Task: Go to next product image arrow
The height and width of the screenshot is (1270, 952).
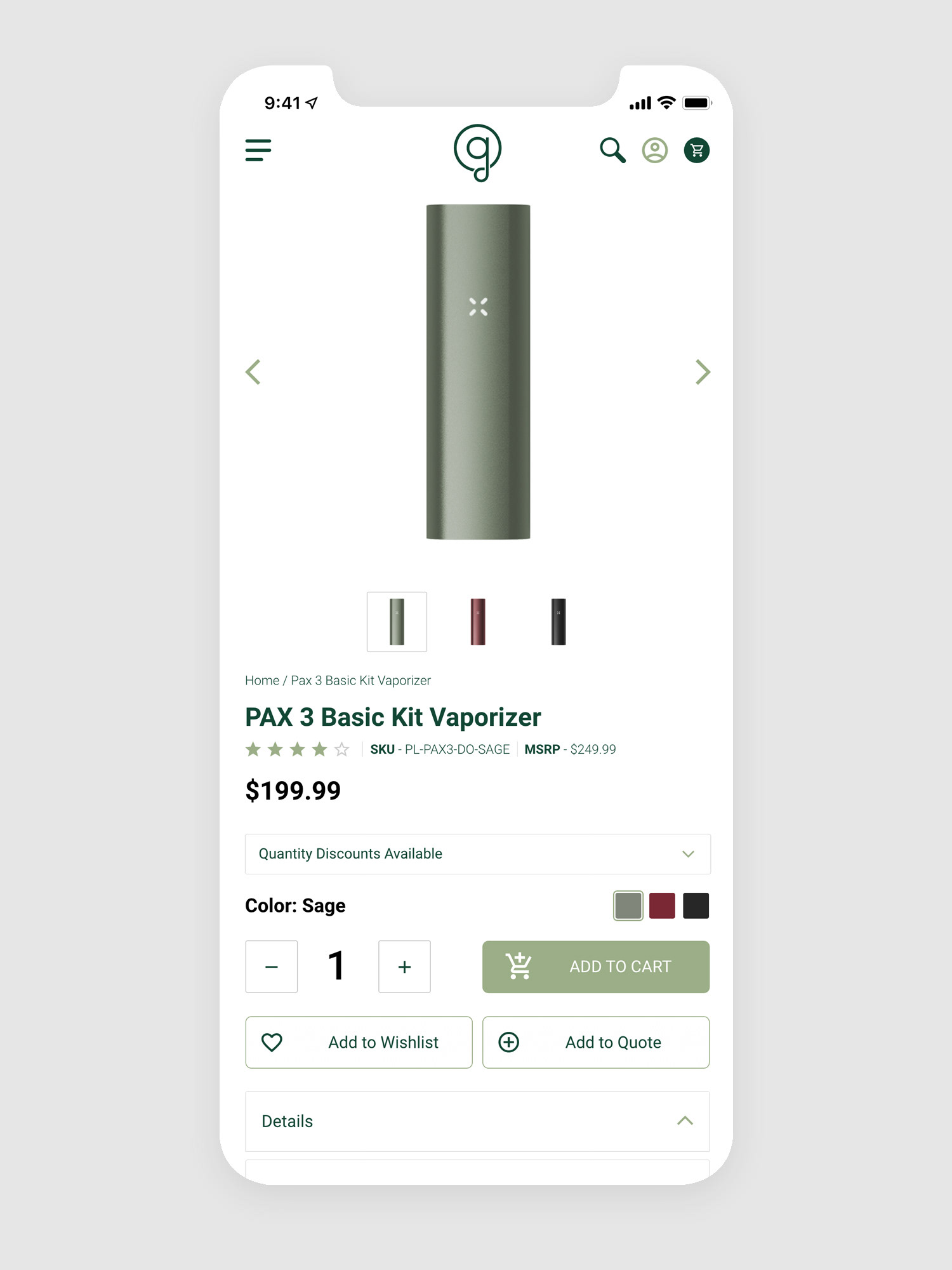Action: (703, 372)
